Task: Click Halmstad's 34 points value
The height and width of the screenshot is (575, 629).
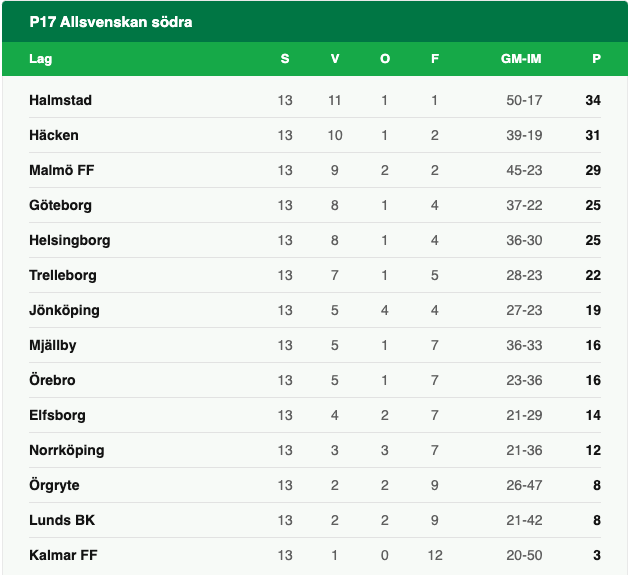Action: (x=593, y=100)
